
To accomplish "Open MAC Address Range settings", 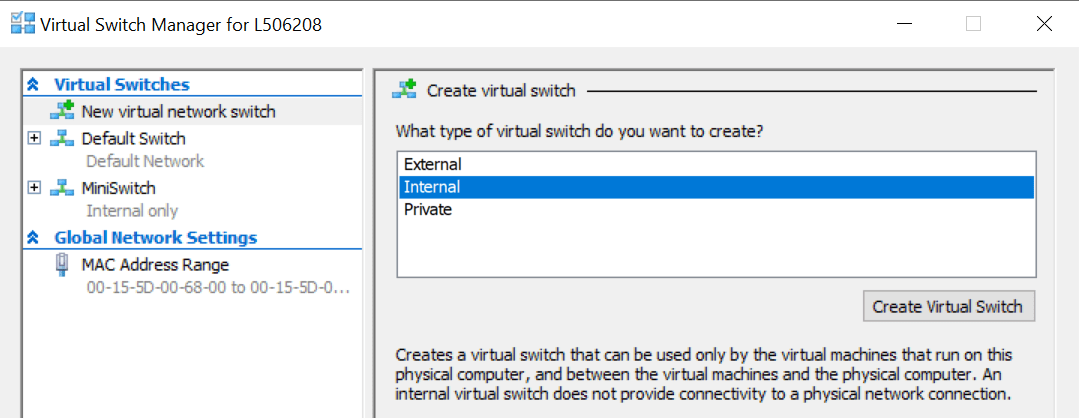I will pos(155,264).
